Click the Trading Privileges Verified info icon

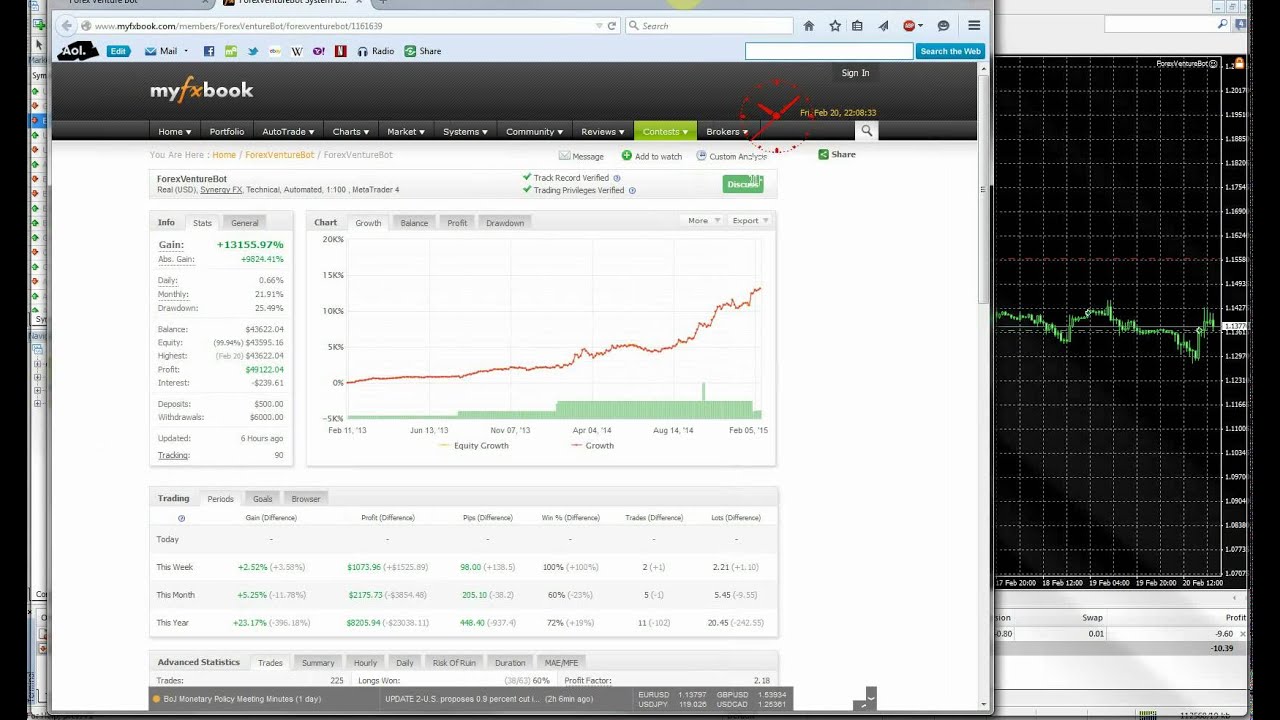632,190
